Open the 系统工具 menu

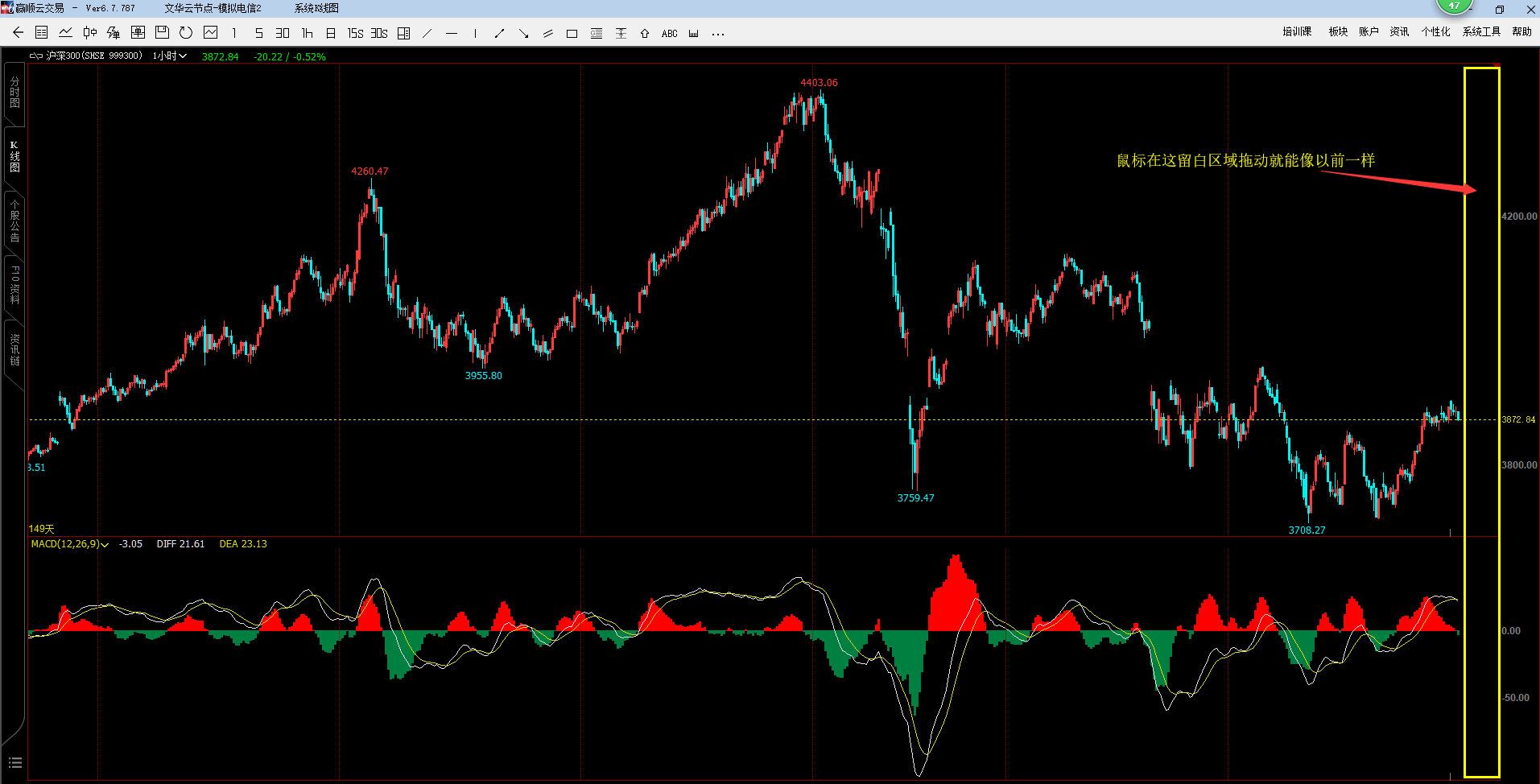1481,32
